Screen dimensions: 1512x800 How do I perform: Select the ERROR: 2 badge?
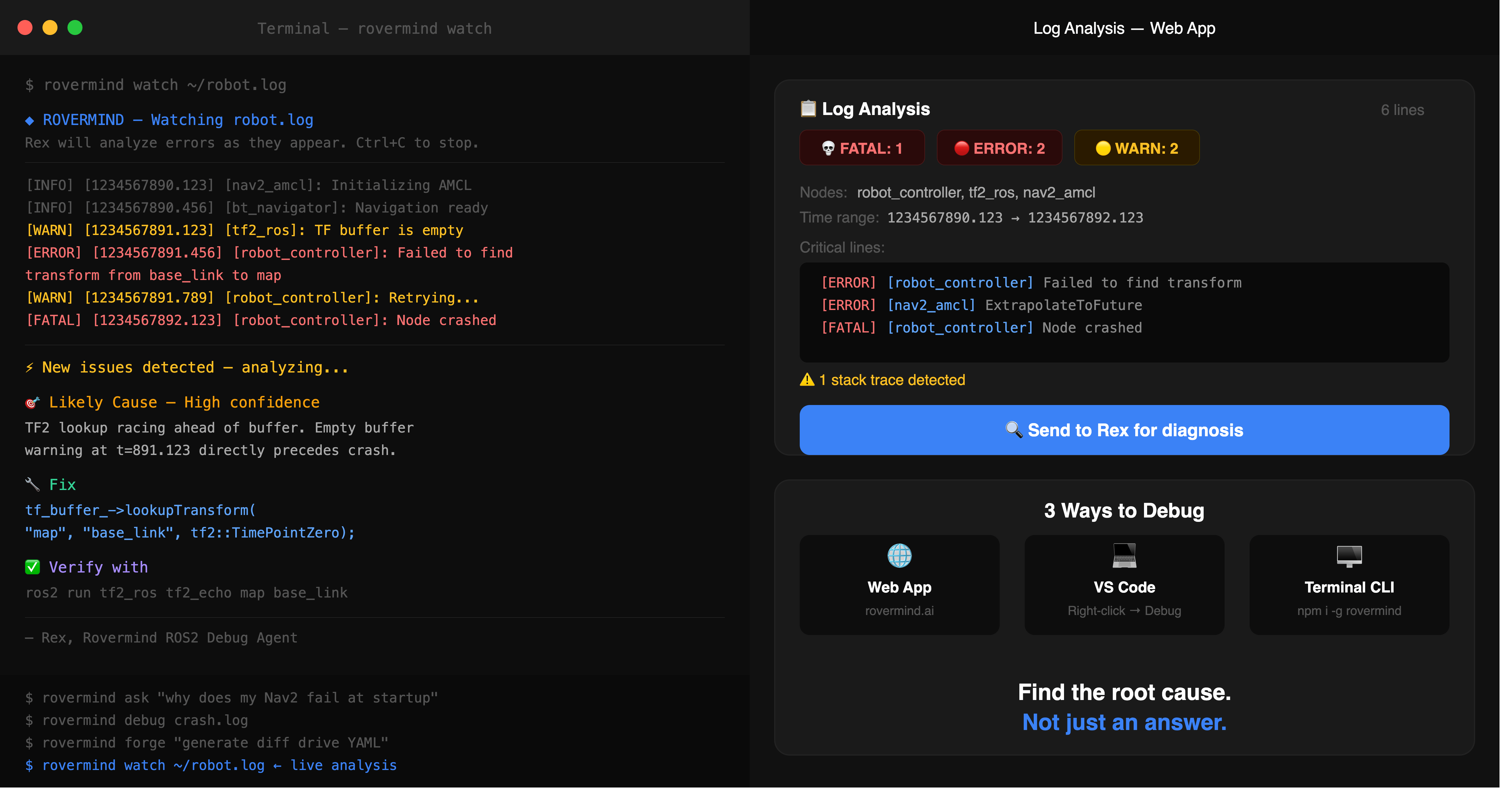click(x=999, y=148)
